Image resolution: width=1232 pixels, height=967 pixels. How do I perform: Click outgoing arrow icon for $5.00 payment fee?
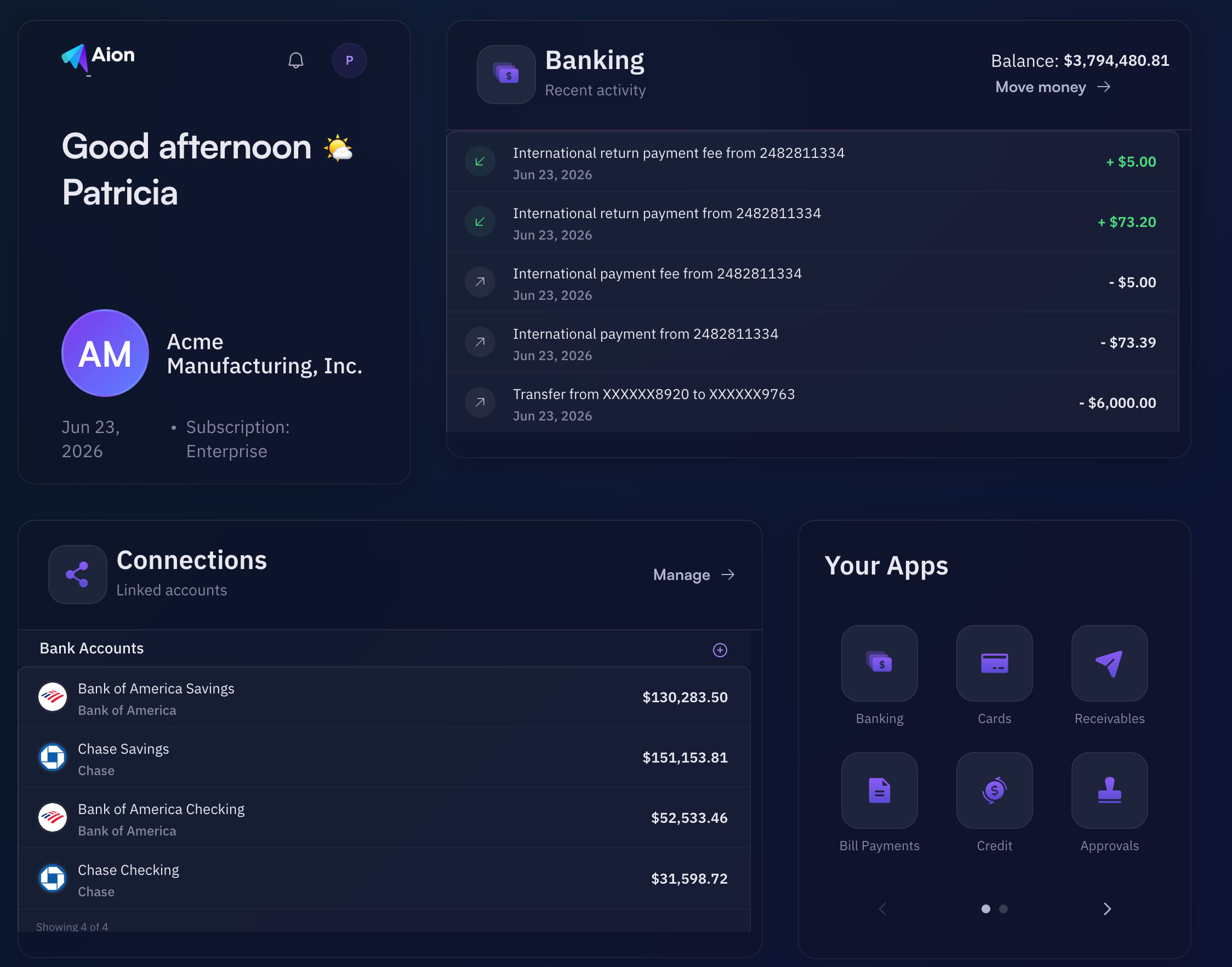480,282
